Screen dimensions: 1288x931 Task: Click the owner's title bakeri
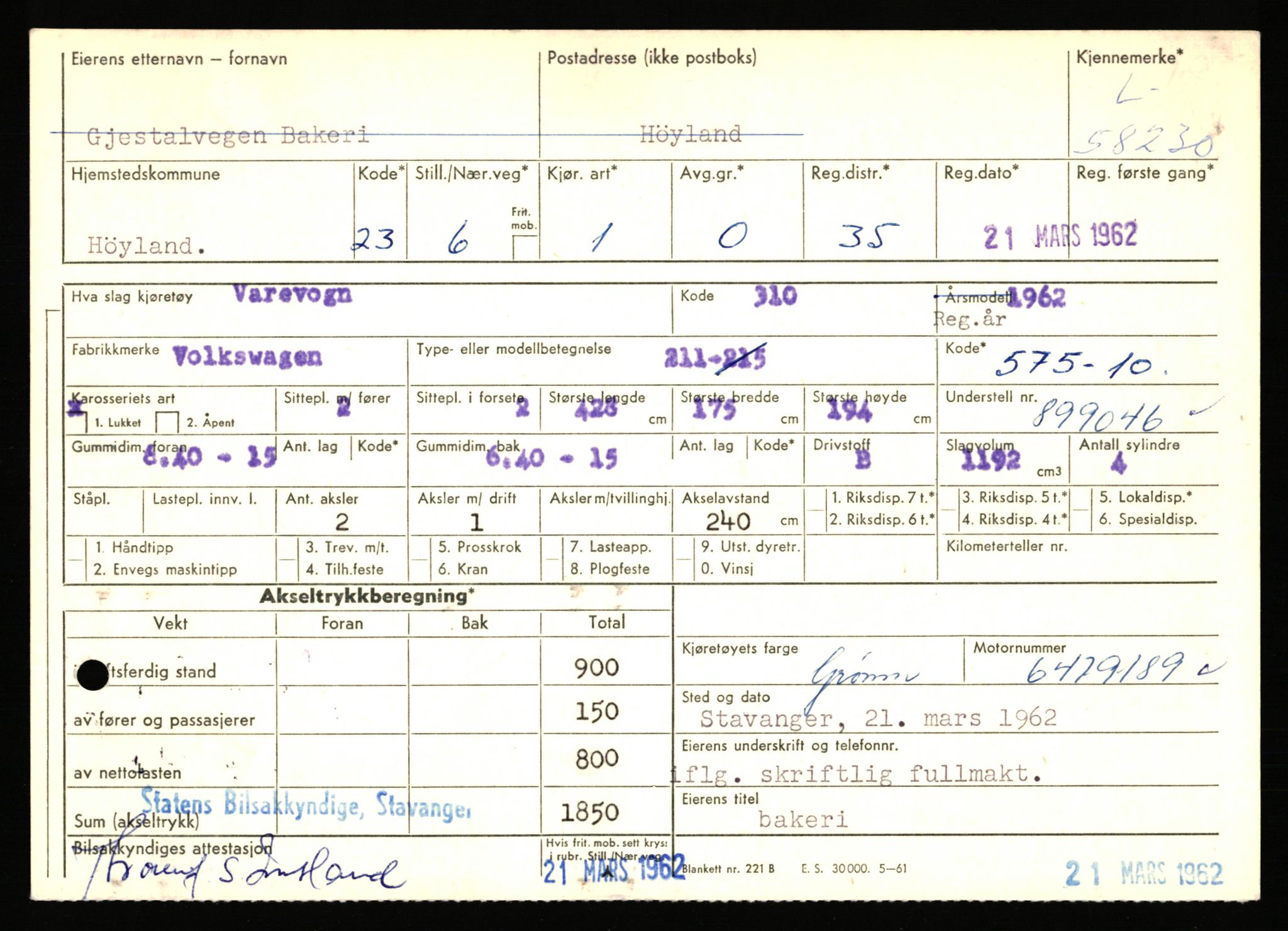(803, 819)
